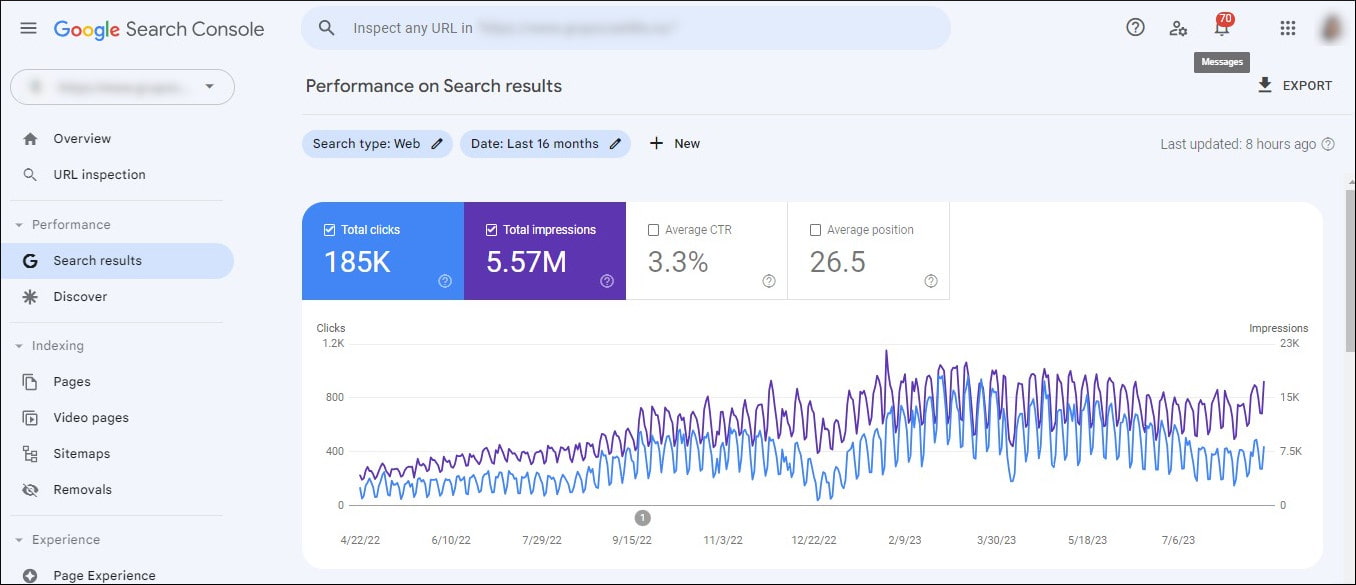Click the EXPORT button
This screenshot has height=585, width=1356.
pyautogui.click(x=1295, y=85)
